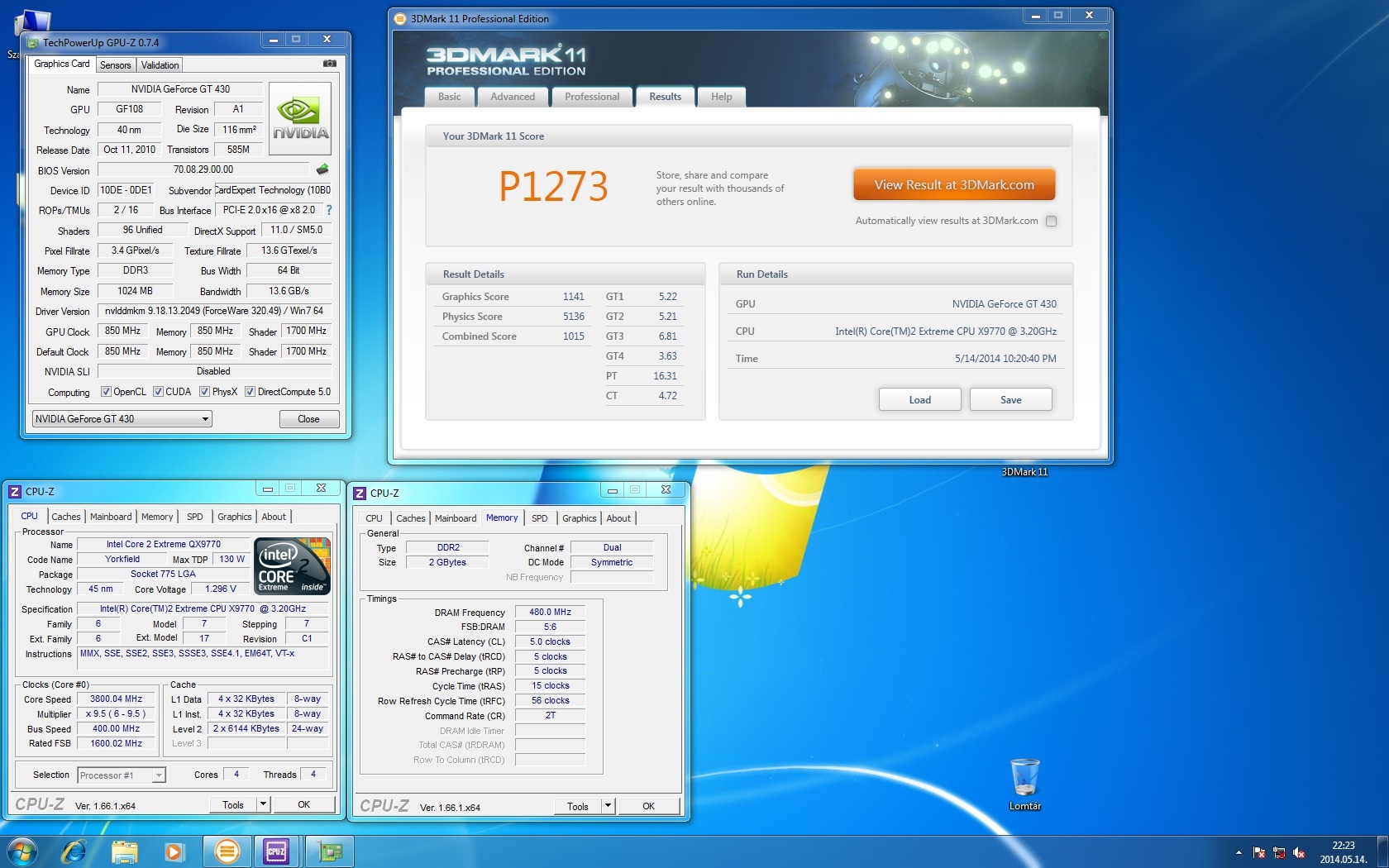Expand Tools arrow in right CPU-Z
1389x868 pixels.
pos(608,806)
